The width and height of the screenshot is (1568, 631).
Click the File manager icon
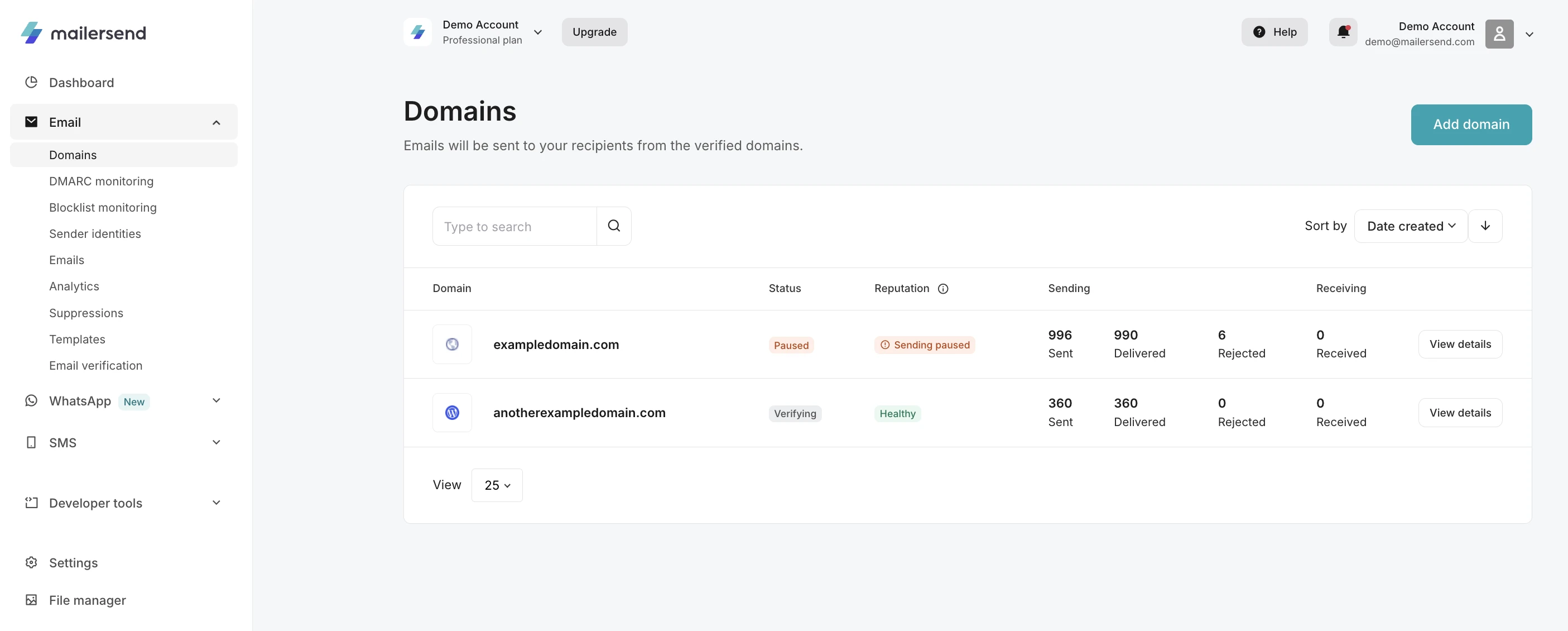pos(31,600)
